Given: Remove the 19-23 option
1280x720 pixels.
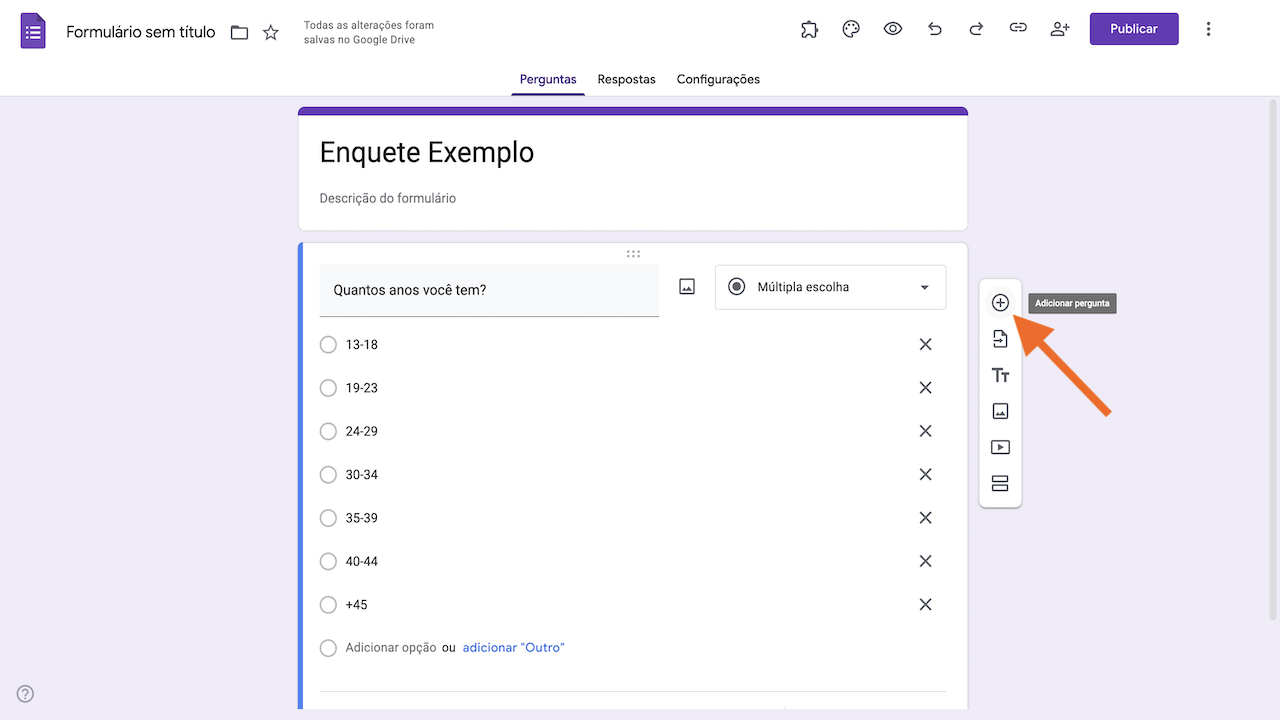Looking at the screenshot, I should point(925,388).
